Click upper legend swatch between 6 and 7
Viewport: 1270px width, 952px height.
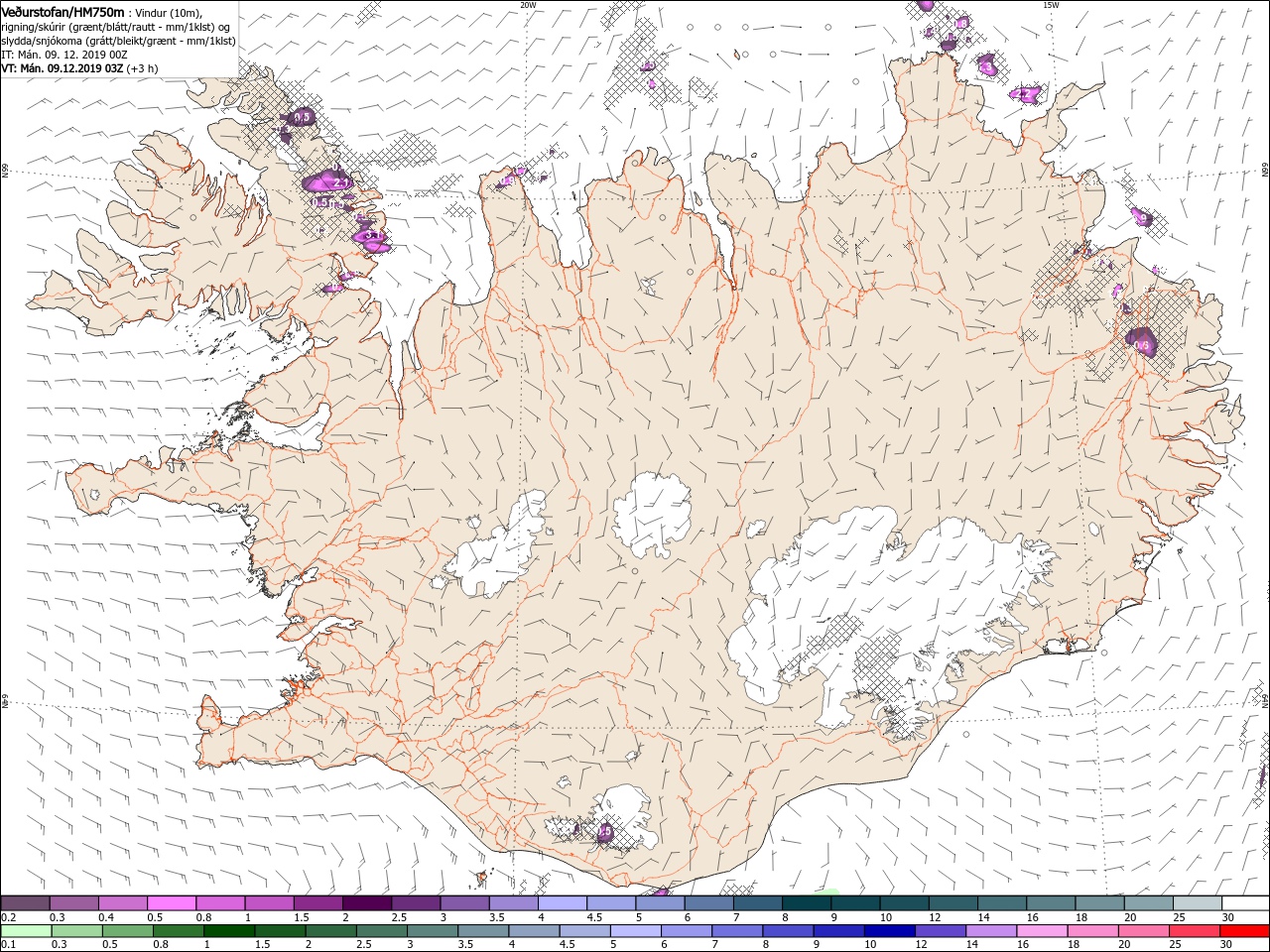[707, 903]
